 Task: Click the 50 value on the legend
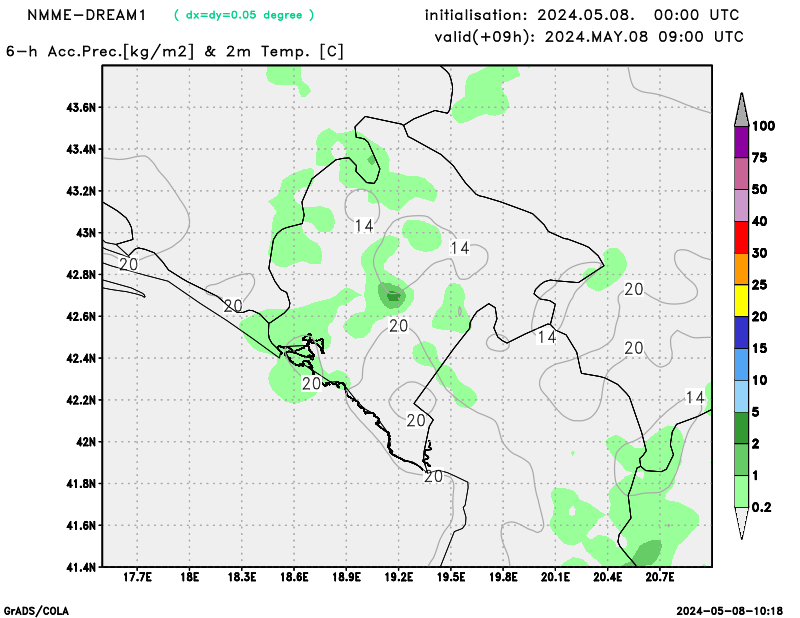tap(760, 190)
